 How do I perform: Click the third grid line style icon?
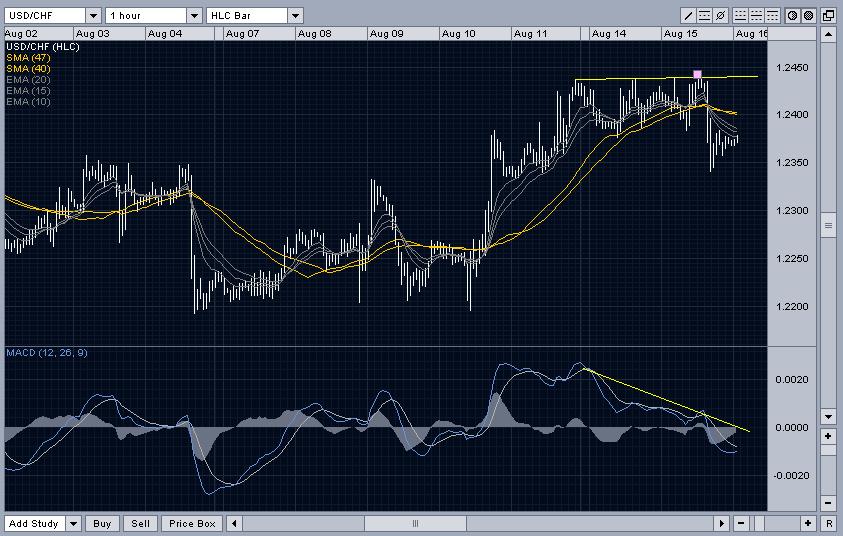pyautogui.click(x=773, y=16)
